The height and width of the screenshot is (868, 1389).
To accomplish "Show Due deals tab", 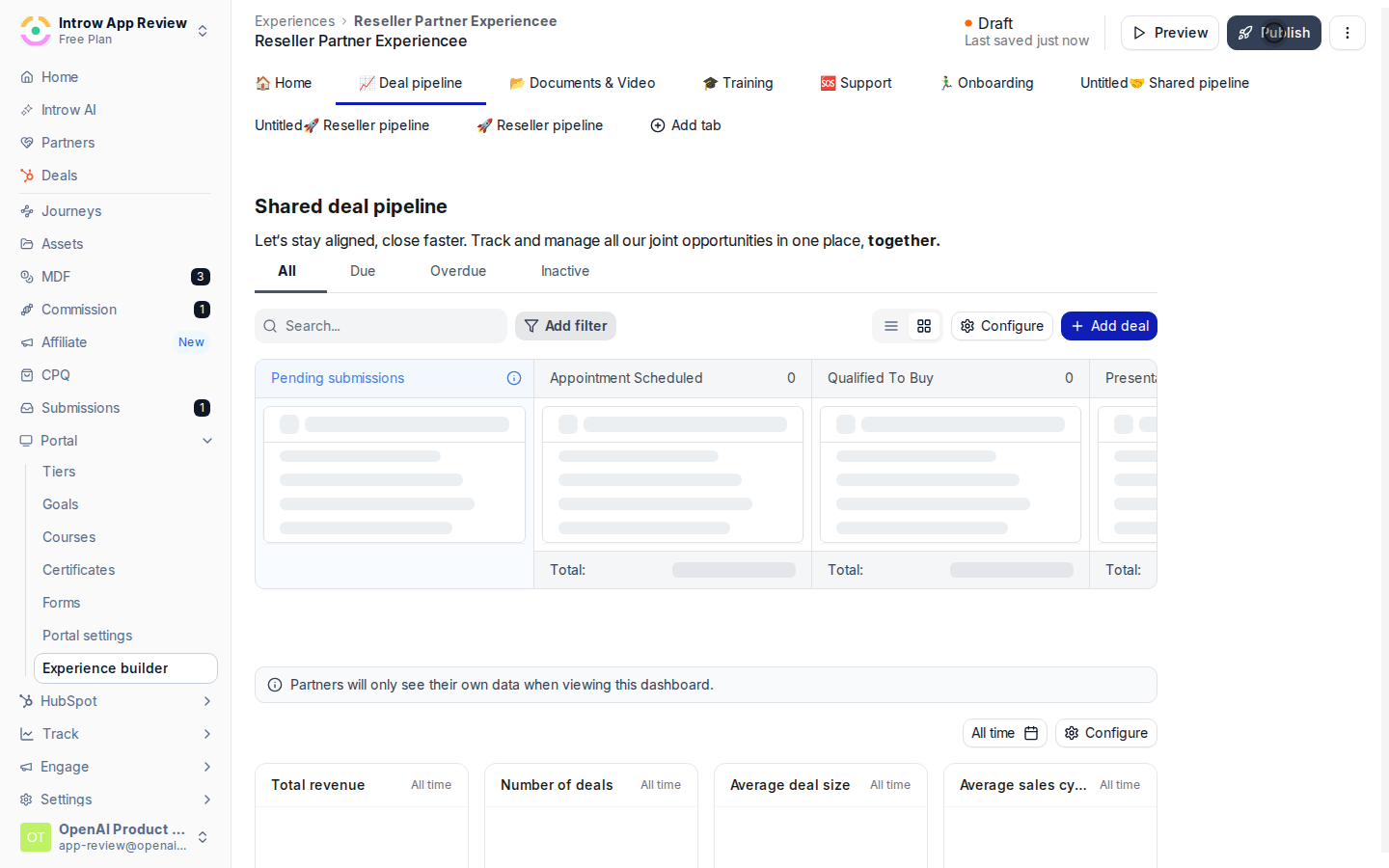I will coord(363,271).
